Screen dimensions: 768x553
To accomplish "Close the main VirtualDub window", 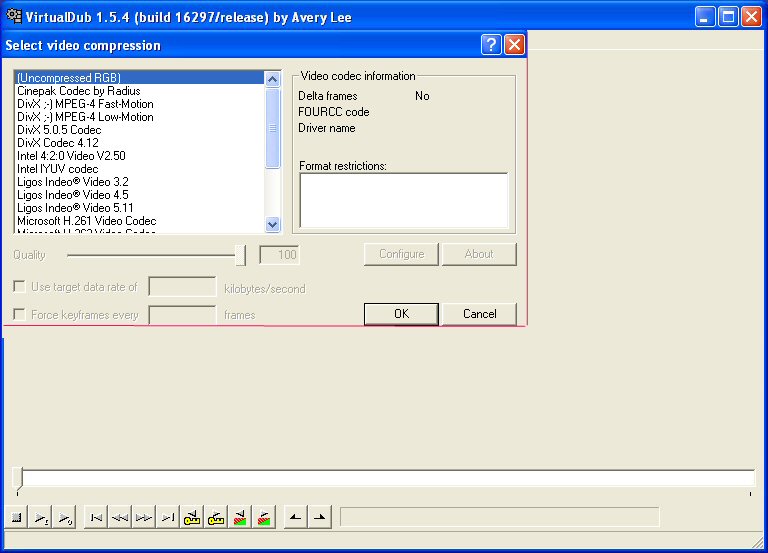I will [x=751, y=17].
